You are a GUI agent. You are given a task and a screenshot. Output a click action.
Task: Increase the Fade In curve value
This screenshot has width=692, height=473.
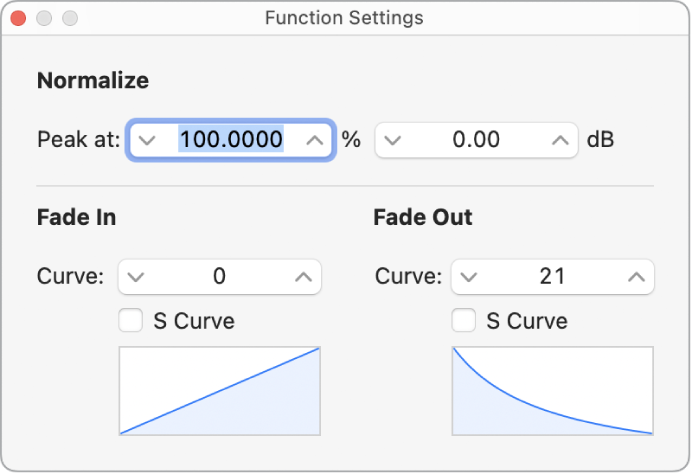303,277
